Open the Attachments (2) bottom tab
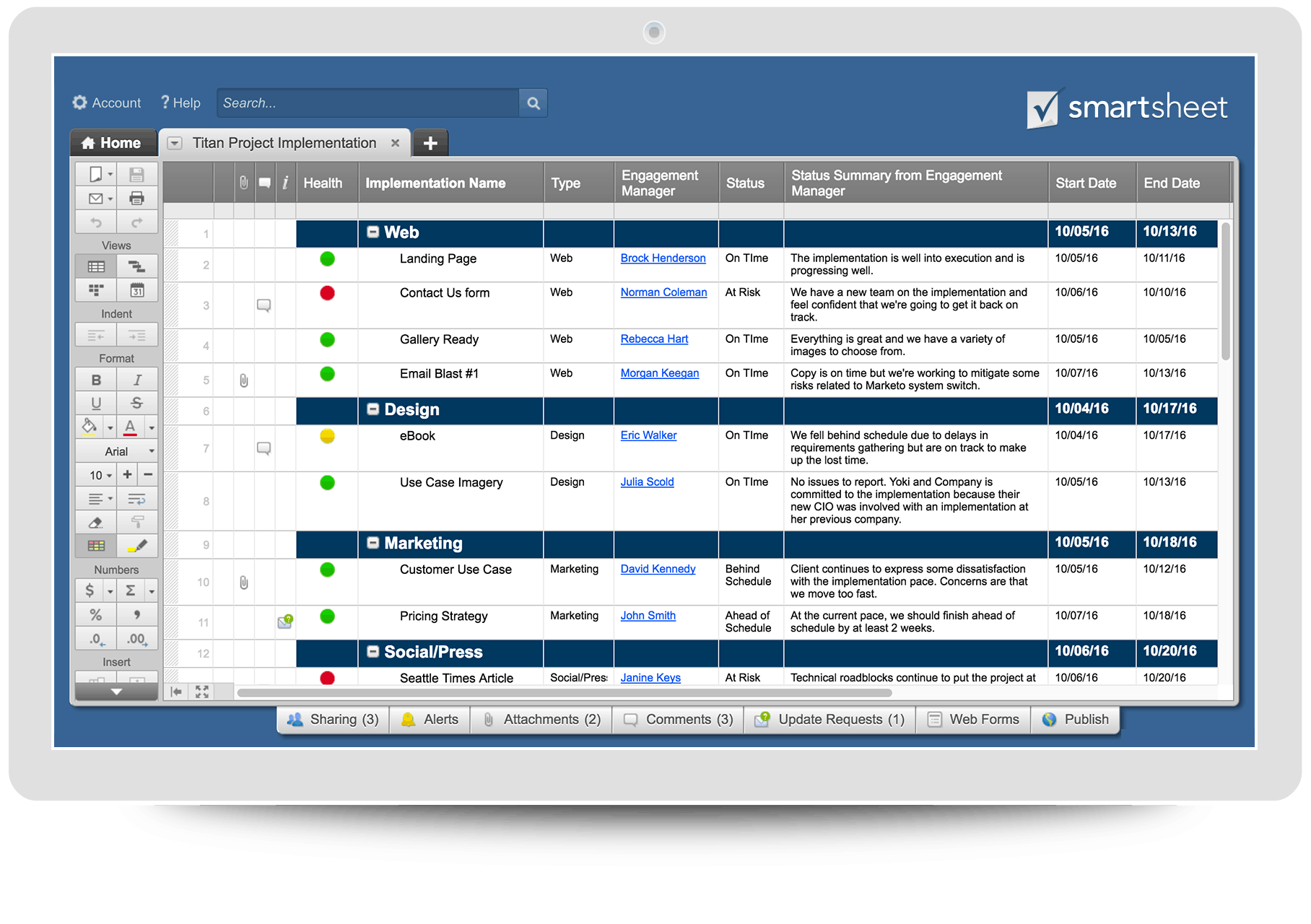1311x924 pixels. [541, 720]
